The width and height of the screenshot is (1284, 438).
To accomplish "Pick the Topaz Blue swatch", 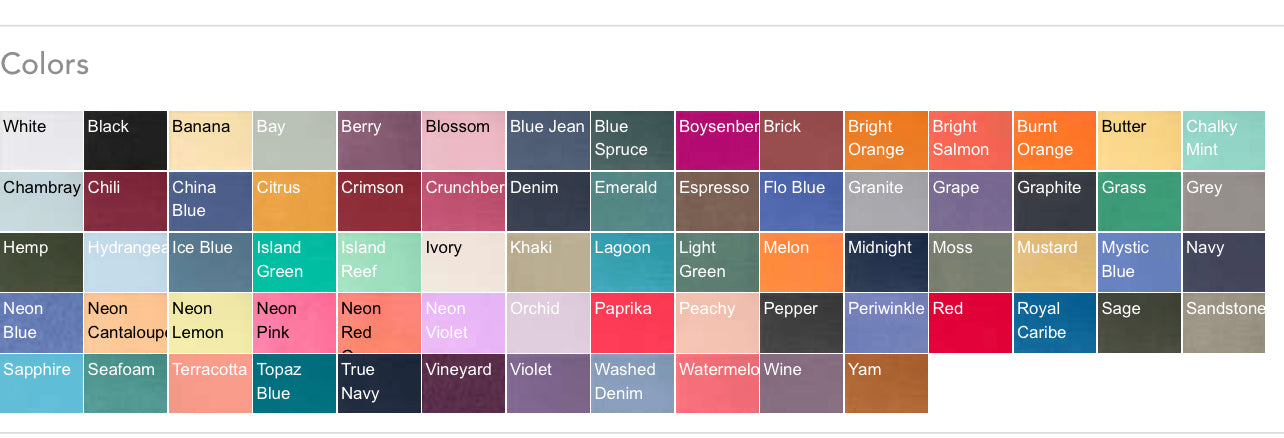I will [294, 384].
